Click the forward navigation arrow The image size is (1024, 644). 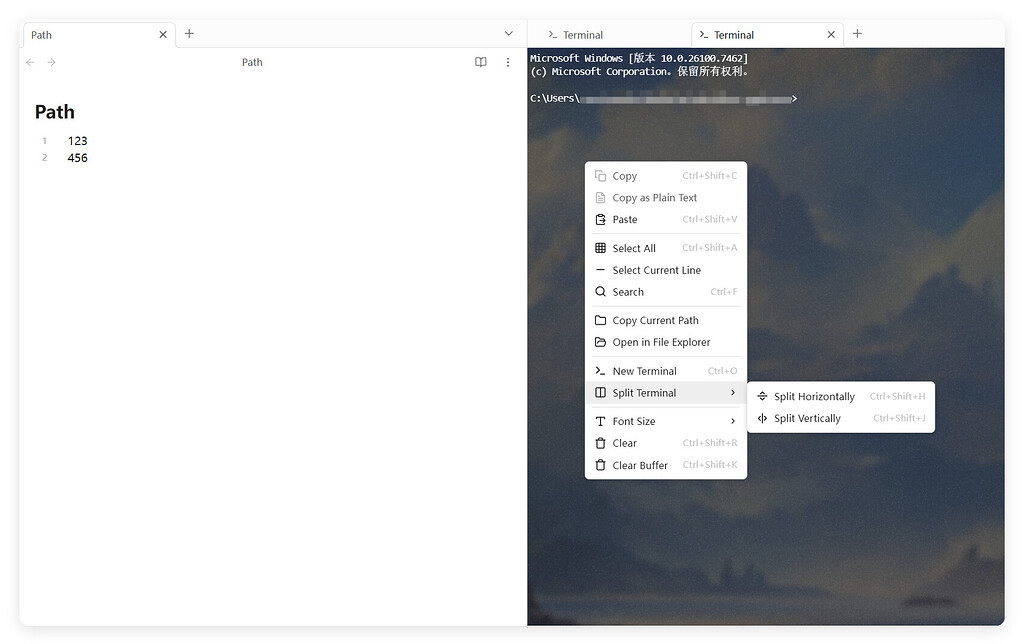click(51, 62)
